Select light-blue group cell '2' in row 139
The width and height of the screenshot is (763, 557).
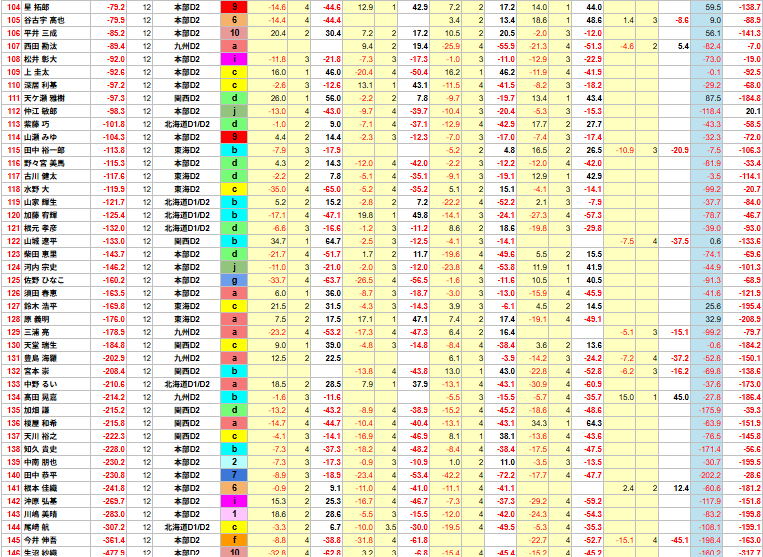(x=234, y=462)
